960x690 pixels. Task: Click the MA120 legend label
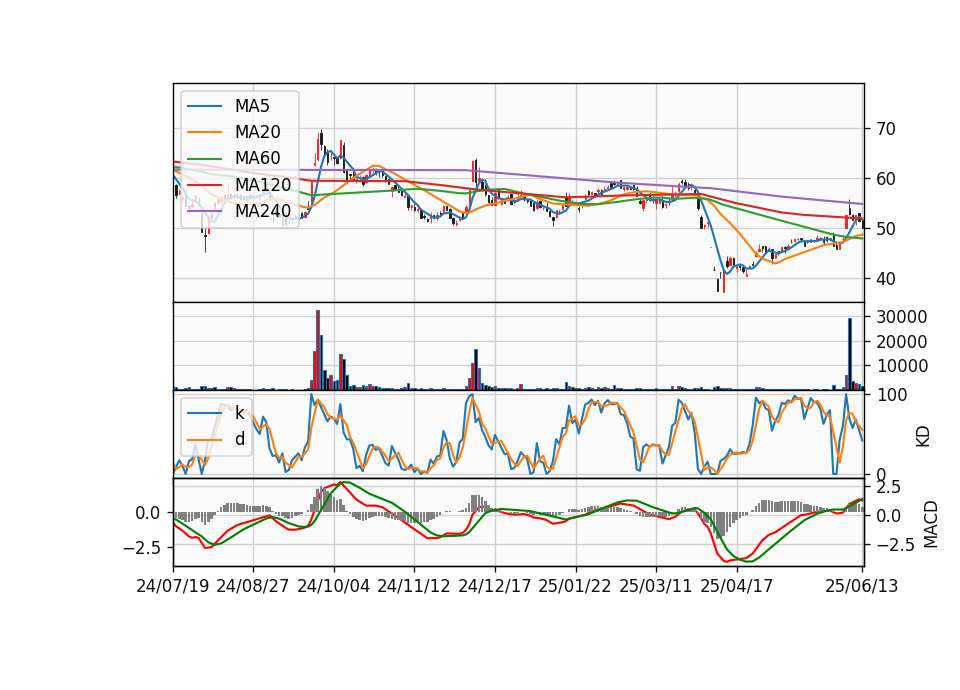pos(263,184)
